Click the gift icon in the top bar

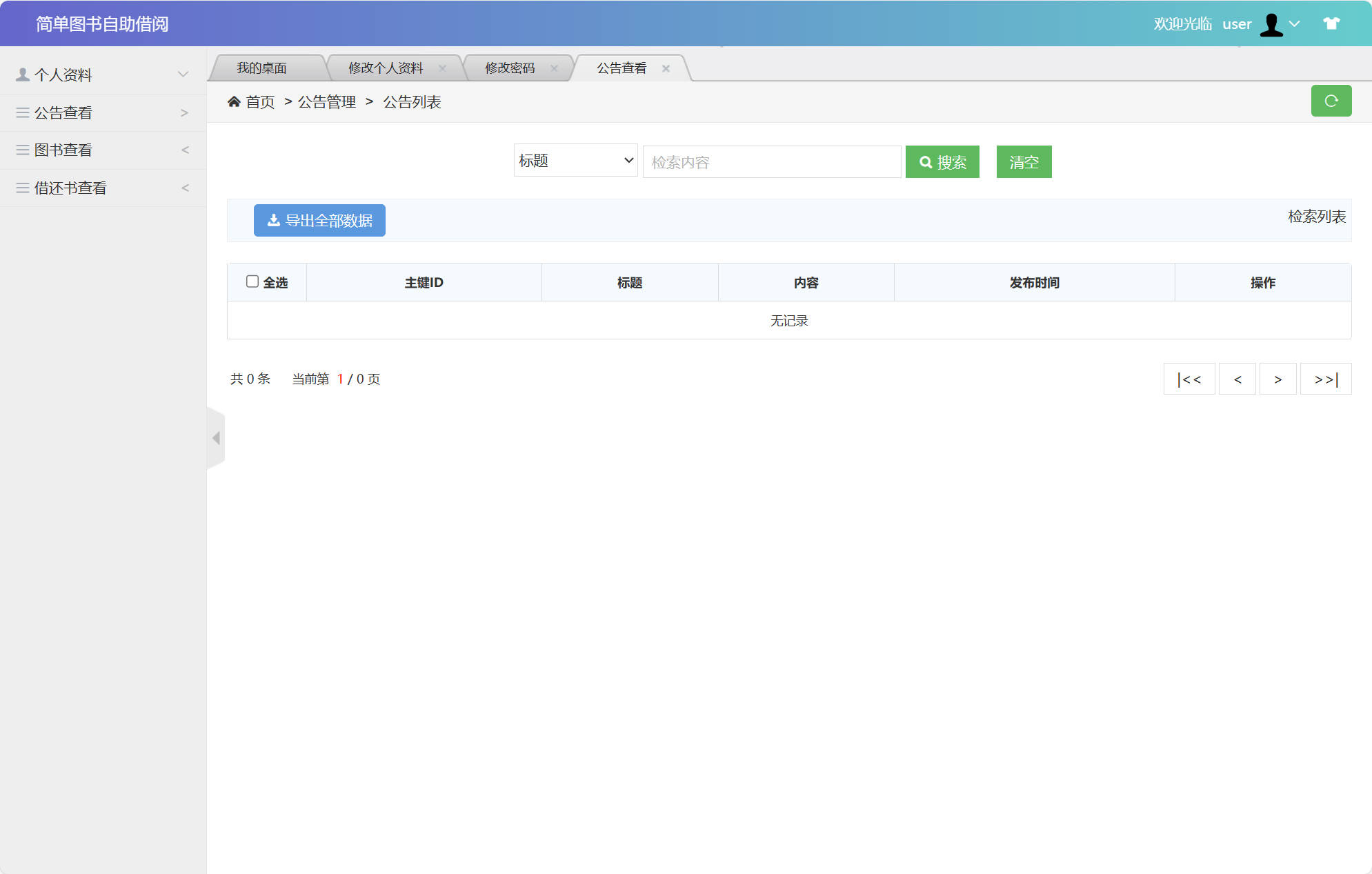pos(1331,23)
